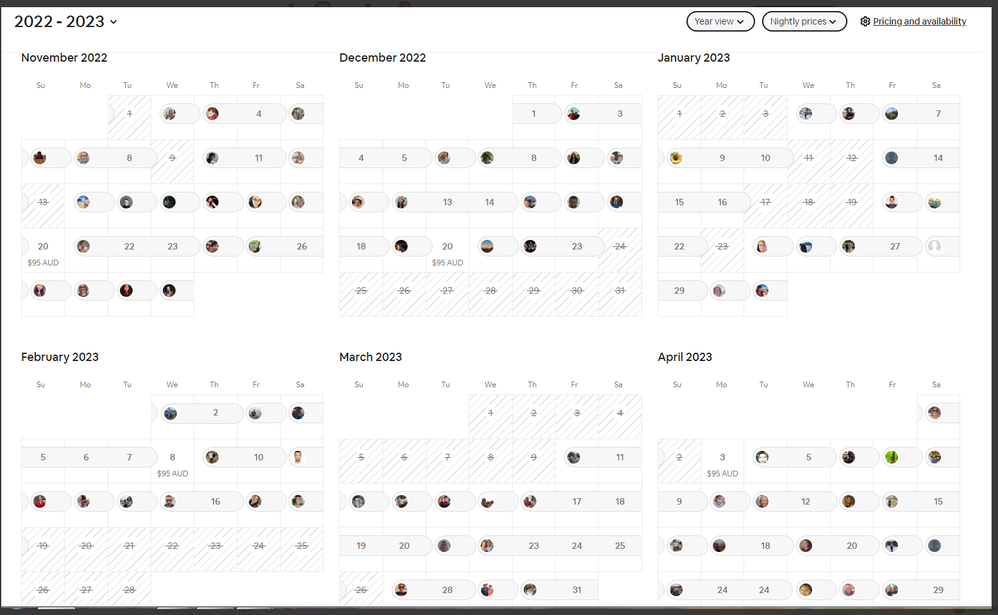
Task: Select the blocked March 1 date
Action: (x=490, y=413)
